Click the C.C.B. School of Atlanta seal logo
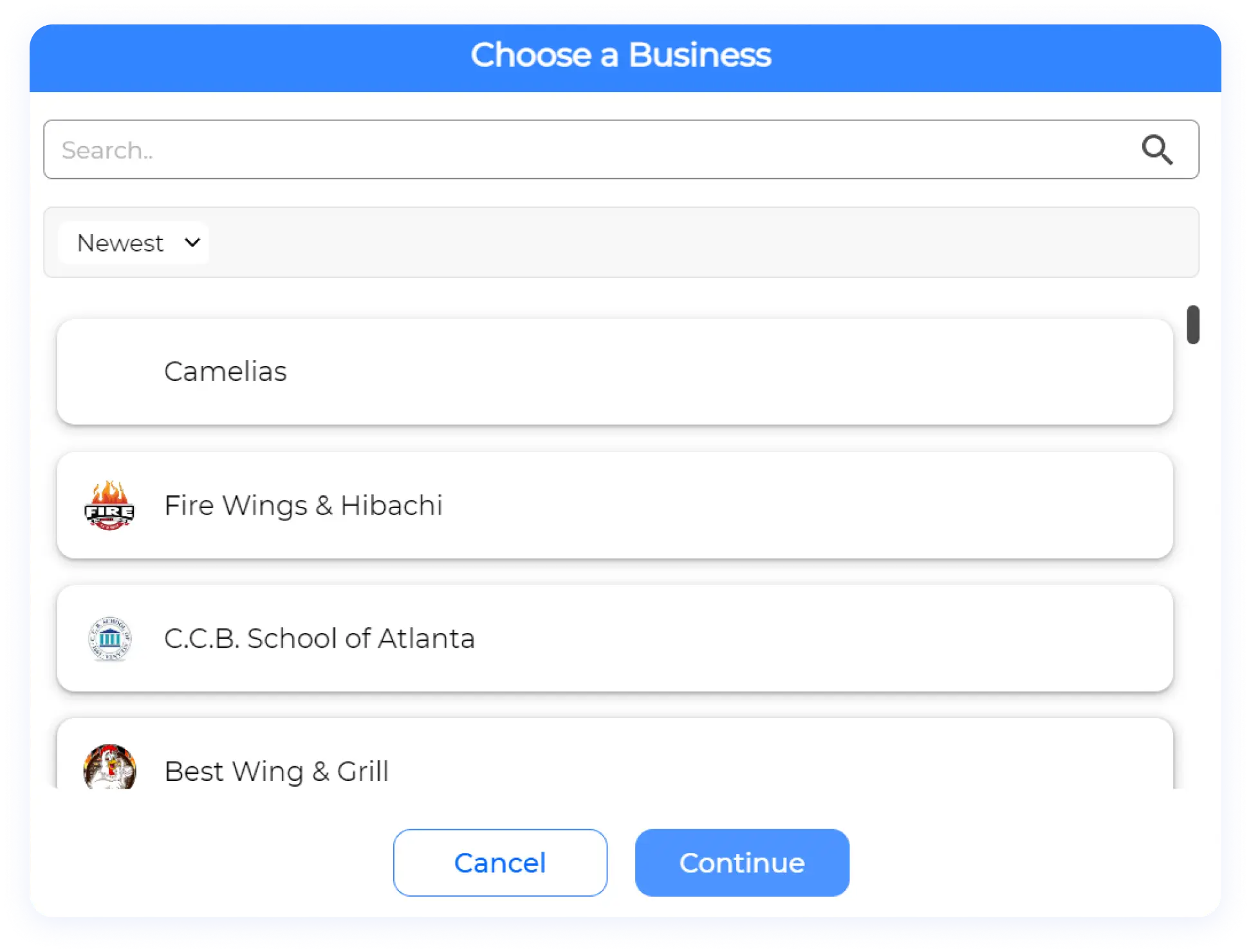The width and height of the screenshot is (1251, 952). (109, 639)
